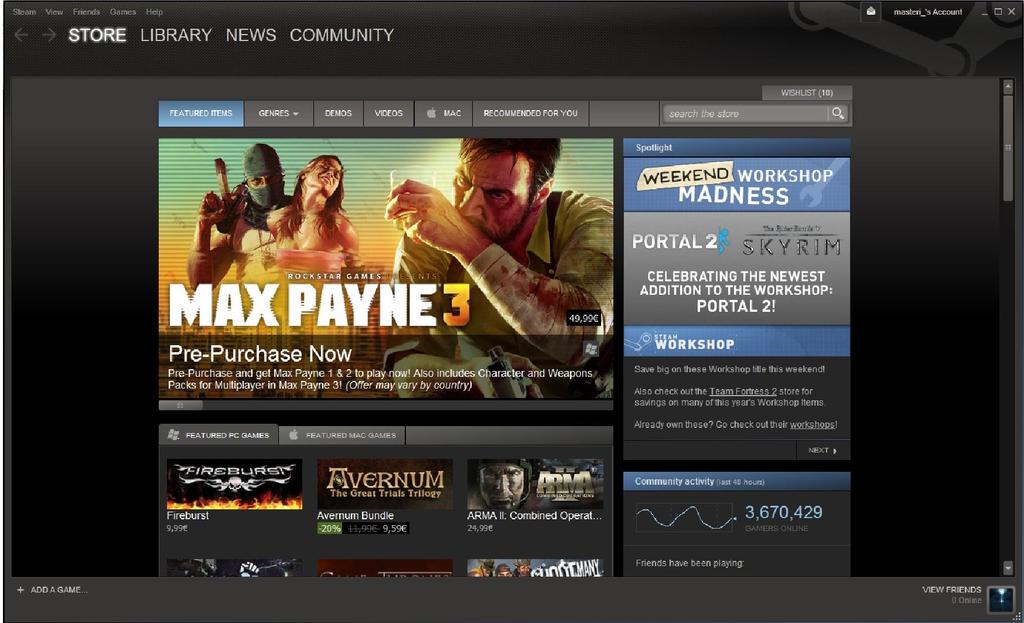Click the search magnifier icon
The width and height of the screenshot is (1024, 623).
[x=837, y=114]
